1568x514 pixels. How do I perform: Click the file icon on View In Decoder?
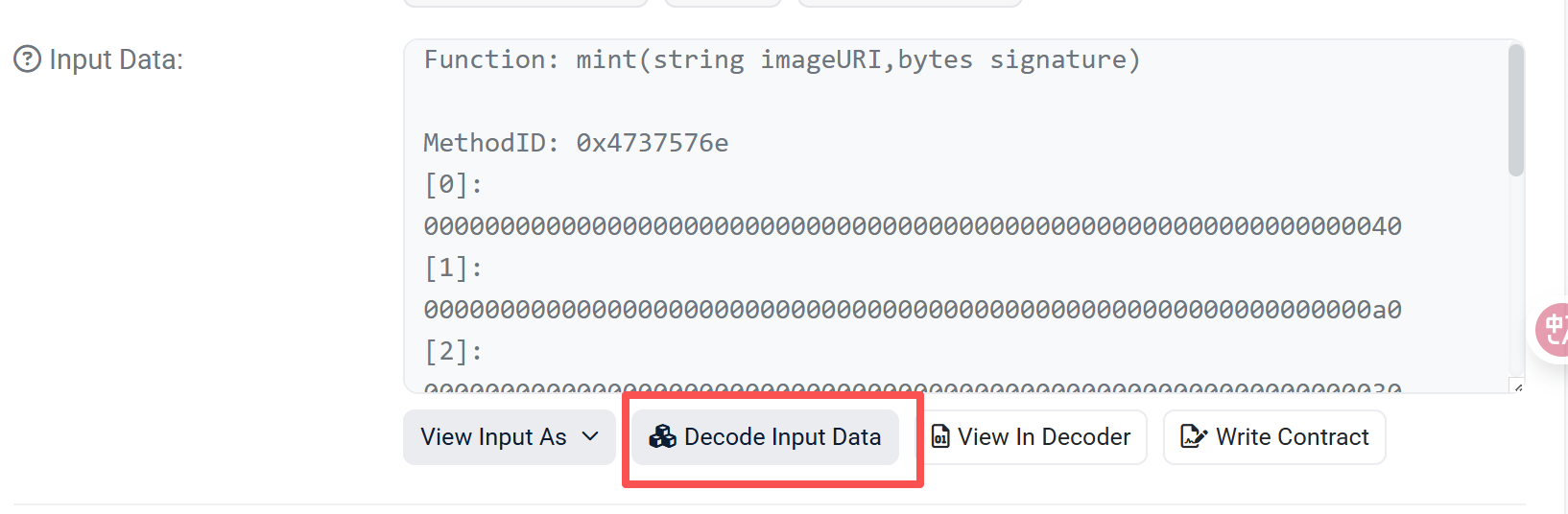coord(940,437)
